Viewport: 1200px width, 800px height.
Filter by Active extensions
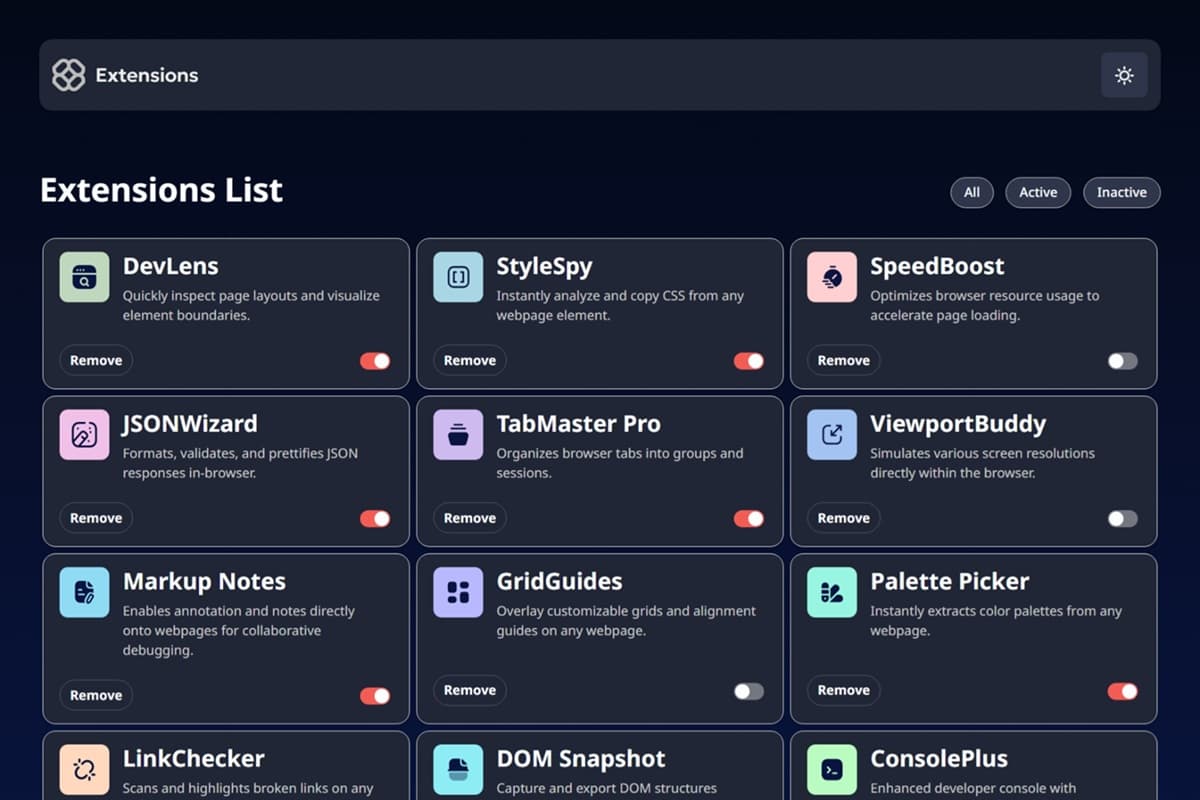(1038, 193)
